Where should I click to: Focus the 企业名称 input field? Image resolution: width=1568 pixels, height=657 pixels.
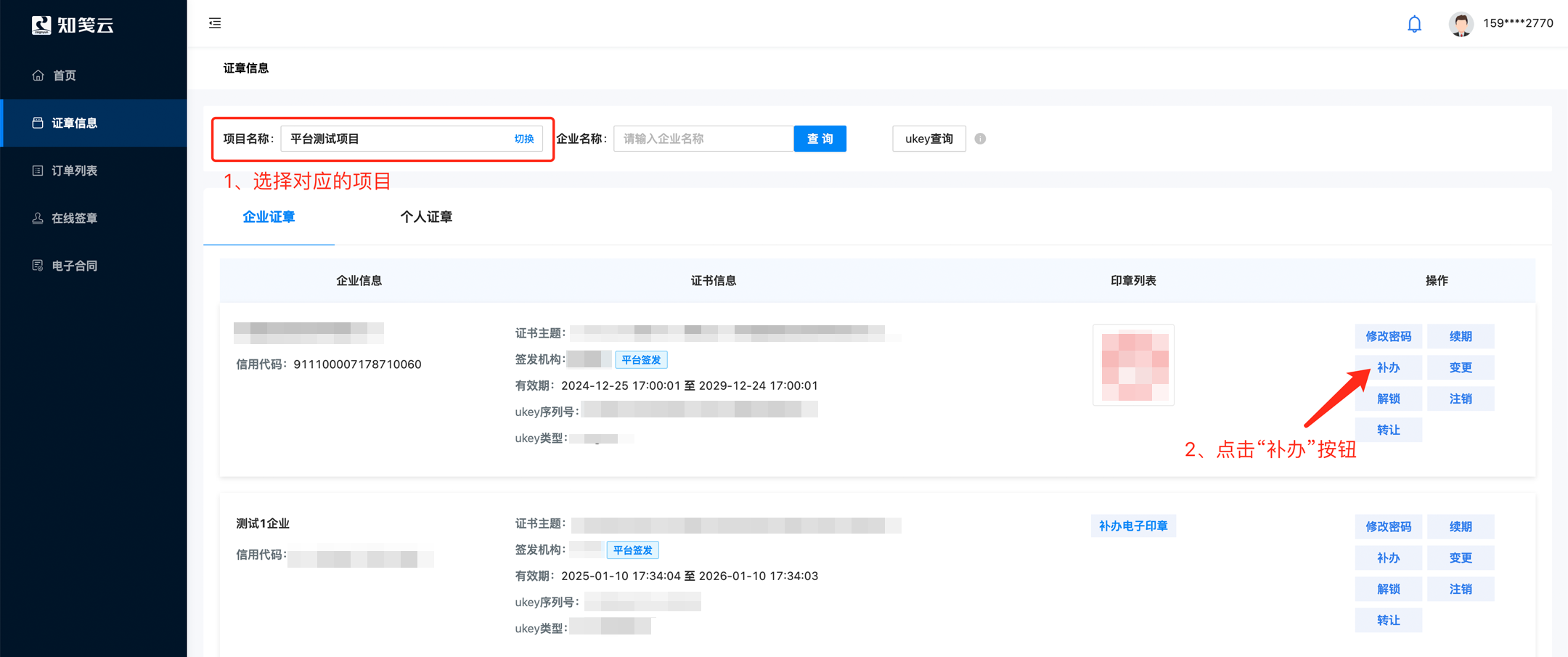click(703, 139)
